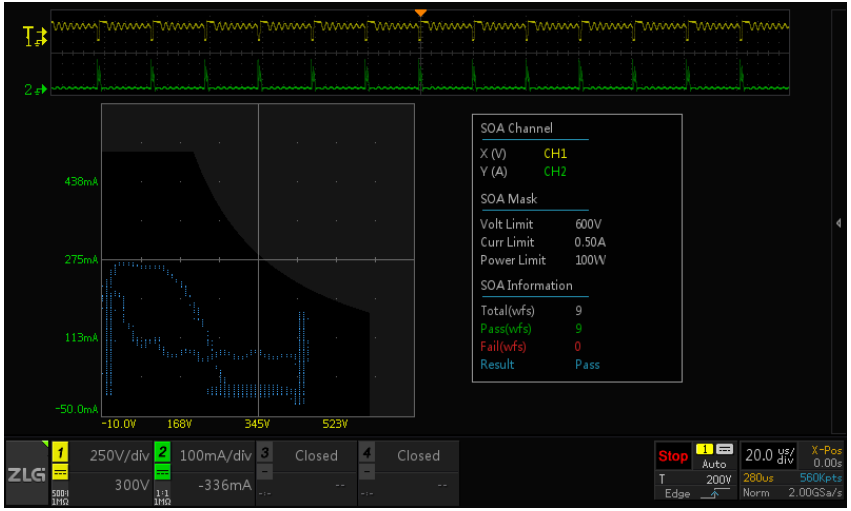Viewport: 851px width, 511px height.
Task: Click the rising edge slope icon
Action: 715,494
